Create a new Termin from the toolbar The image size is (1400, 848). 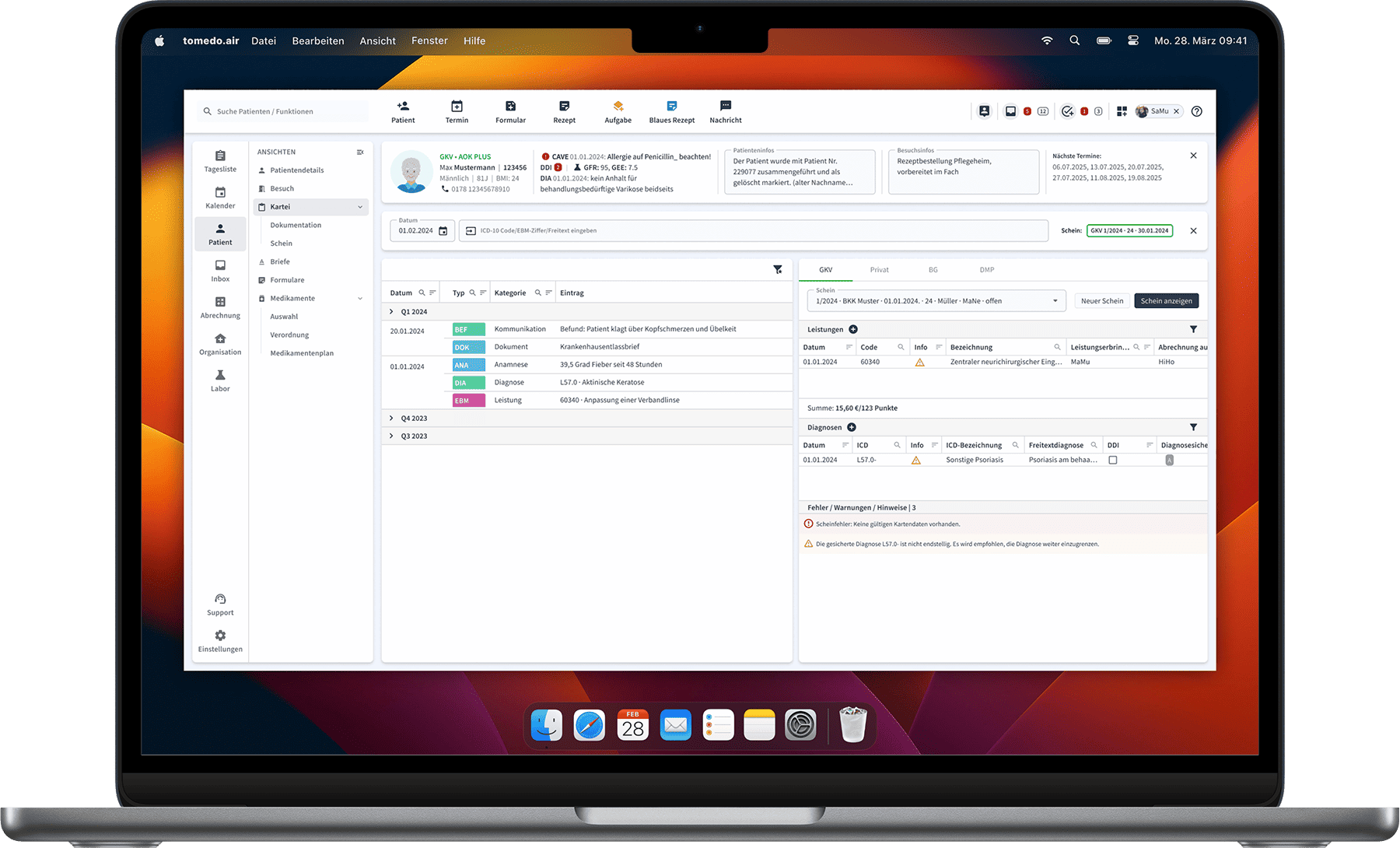pyautogui.click(x=457, y=112)
